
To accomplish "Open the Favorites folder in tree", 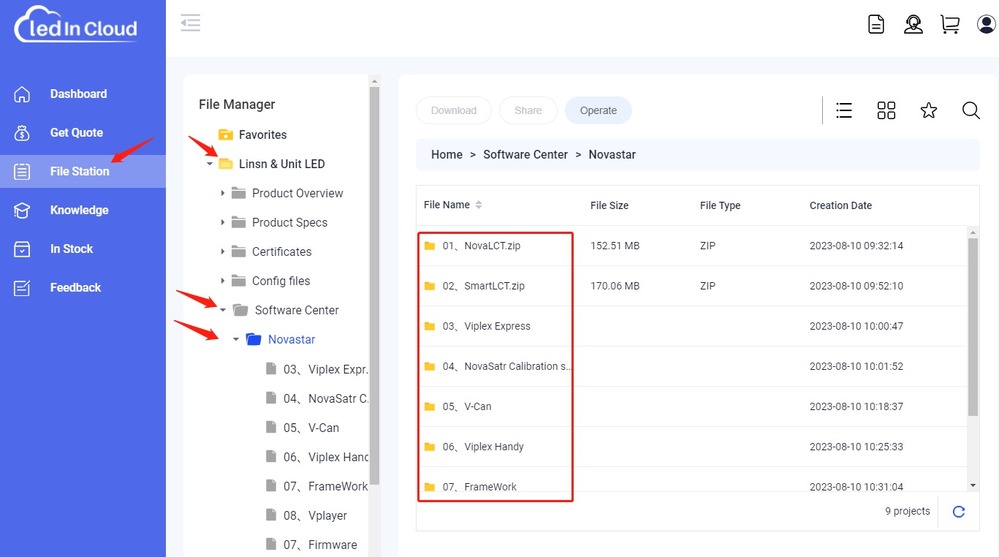I will coord(262,134).
